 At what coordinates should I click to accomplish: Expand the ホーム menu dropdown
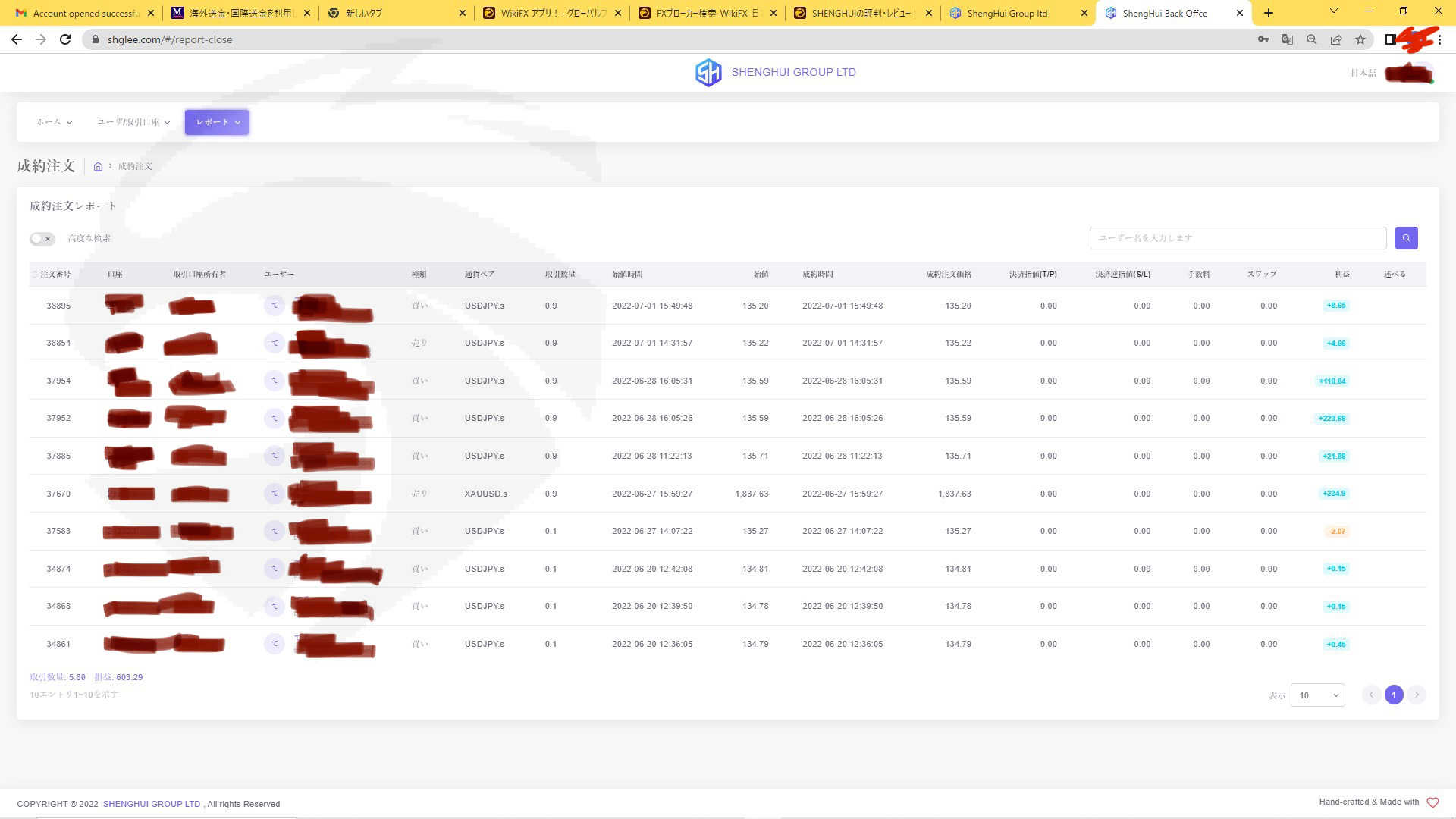pos(54,122)
